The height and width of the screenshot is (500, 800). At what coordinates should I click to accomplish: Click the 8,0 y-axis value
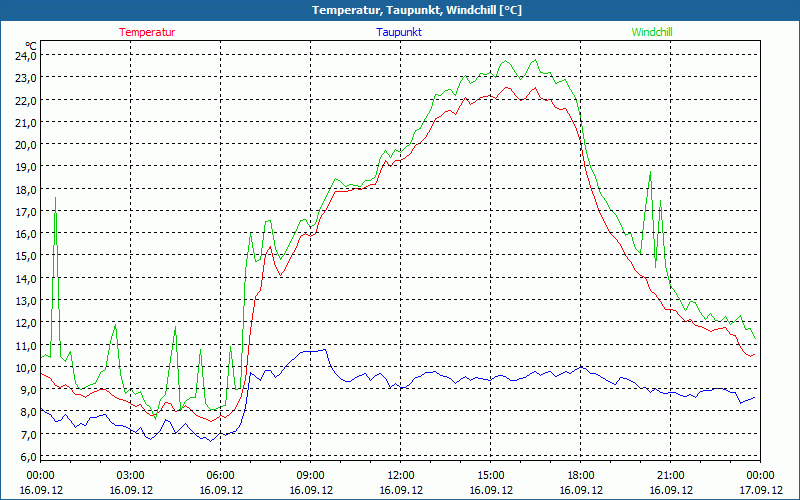pyautogui.click(x=29, y=412)
